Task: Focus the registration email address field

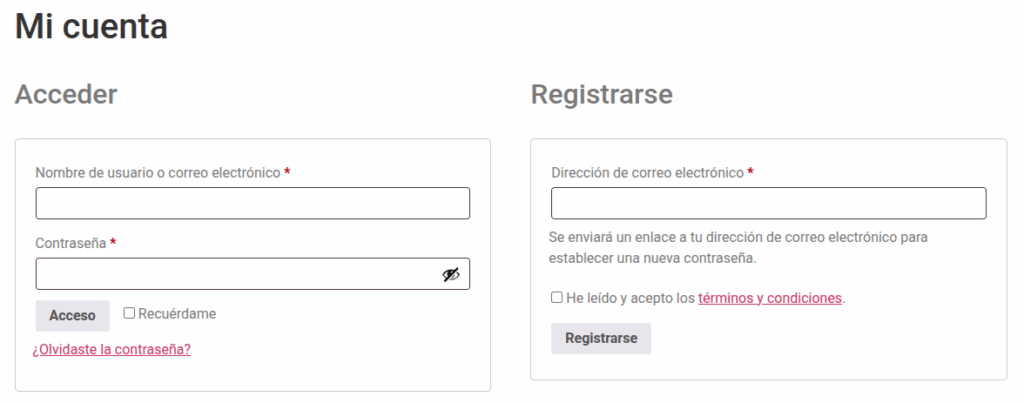Action: coord(768,203)
